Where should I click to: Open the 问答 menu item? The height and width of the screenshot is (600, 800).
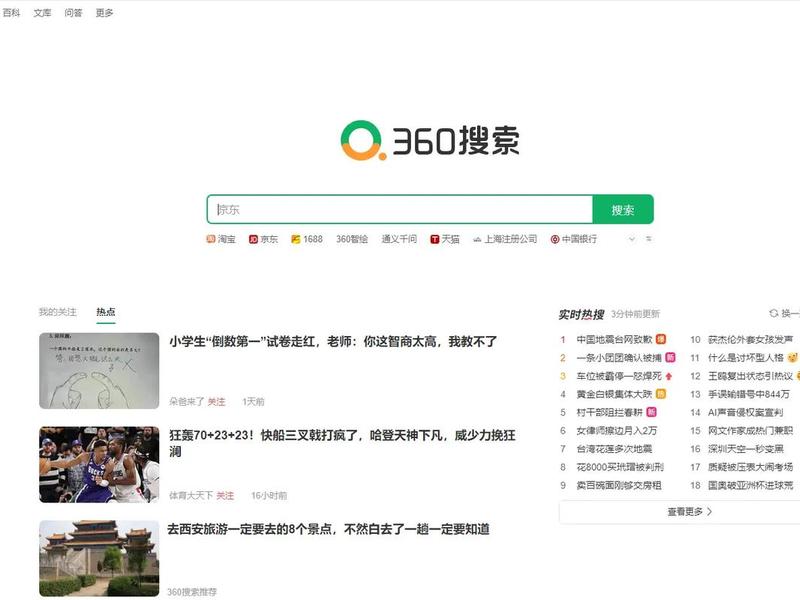[x=73, y=13]
